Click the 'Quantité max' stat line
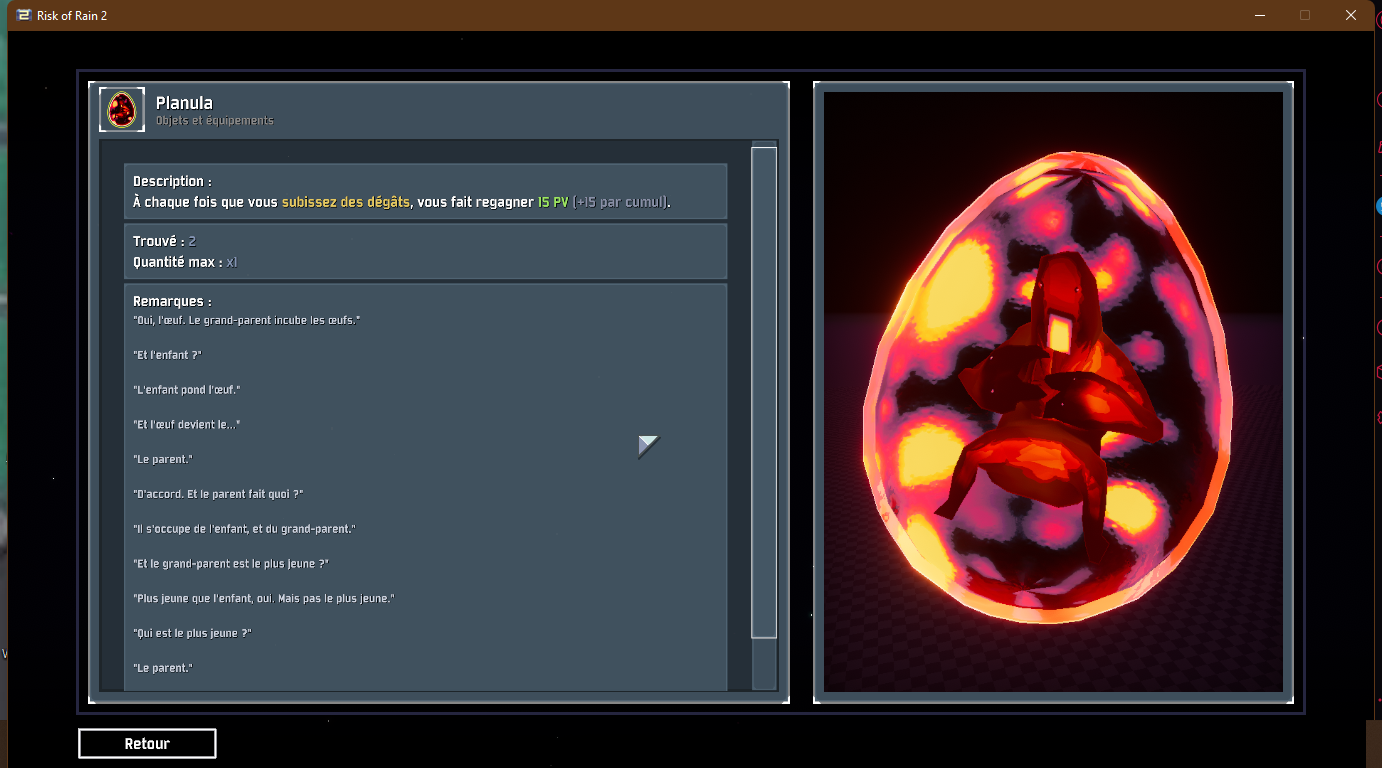1382x768 pixels. 185,262
